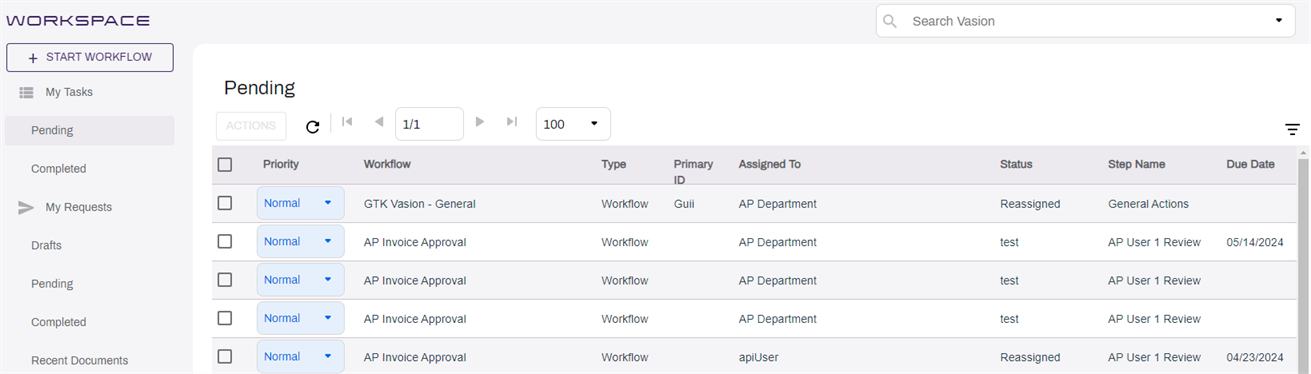Click the Workspace logo
The height and width of the screenshot is (374, 1311).
pyautogui.click(x=78, y=20)
